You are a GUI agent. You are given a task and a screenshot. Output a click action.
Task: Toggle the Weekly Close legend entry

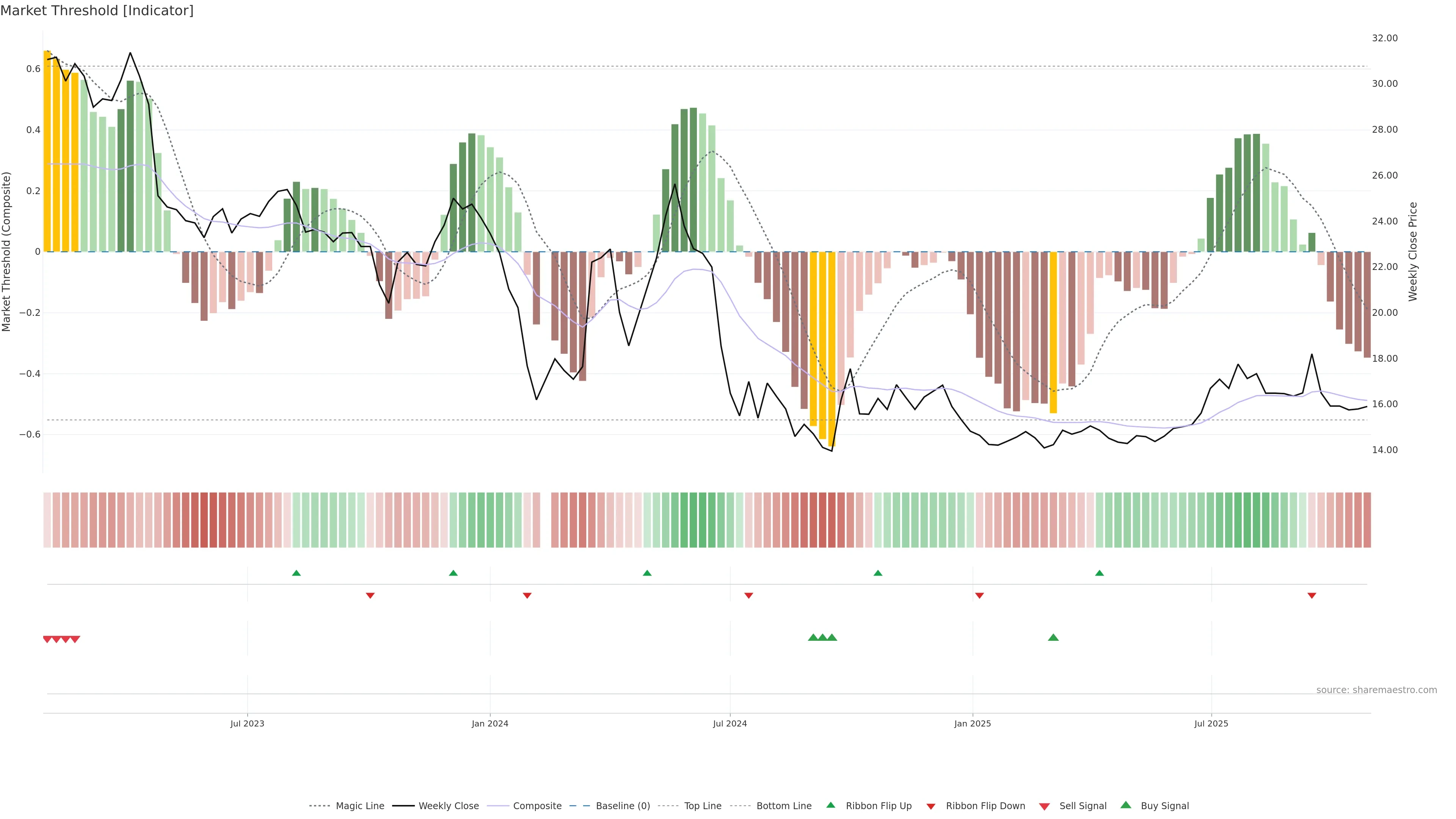pyautogui.click(x=448, y=806)
